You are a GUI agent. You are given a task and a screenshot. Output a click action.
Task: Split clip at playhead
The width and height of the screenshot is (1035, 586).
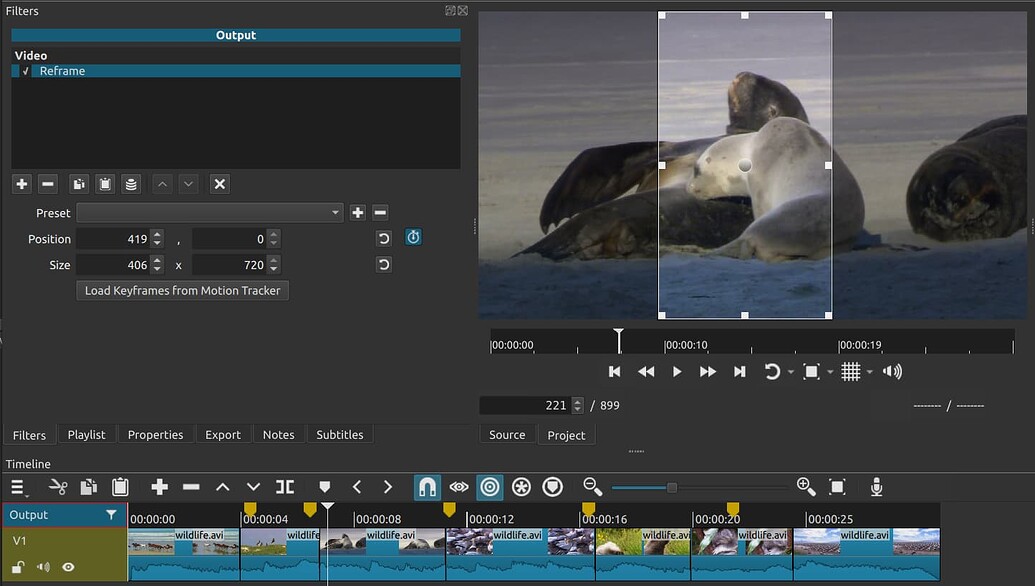pyautogui.click(x=285, y=487)
